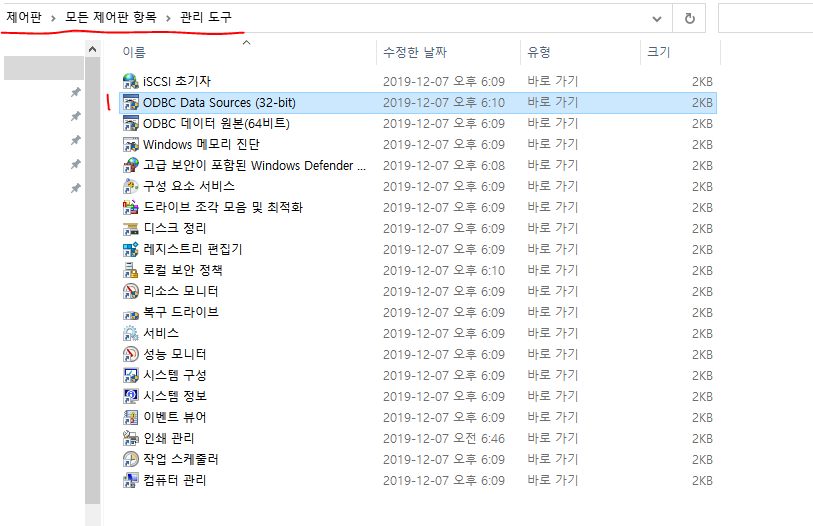Viewport: 813px width, 526px height.
Task: Select 고급 보안이 포함된 Windows Defender name
Action: (x=254, y=165)
